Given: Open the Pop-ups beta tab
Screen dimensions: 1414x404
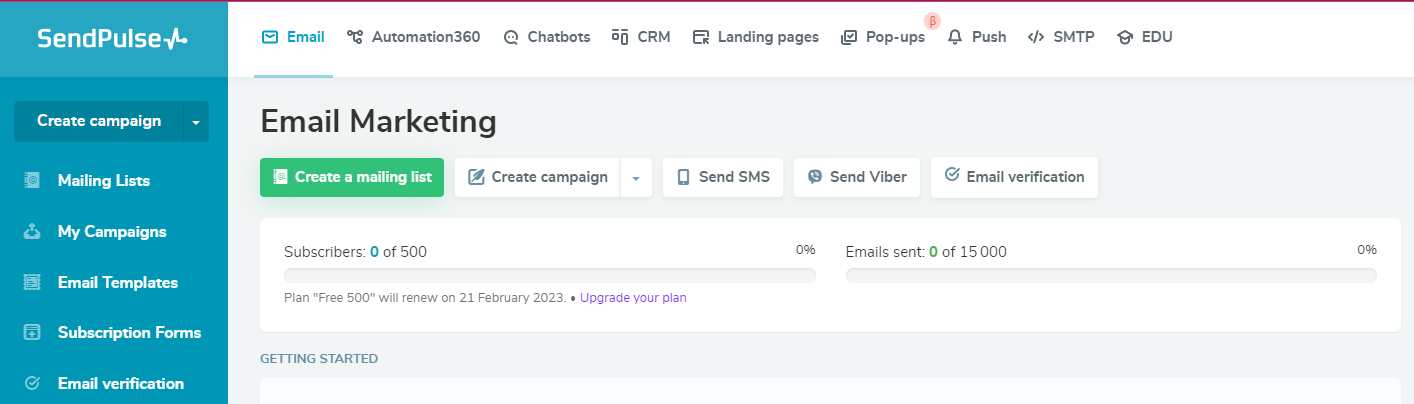Looking at the screenshot, I should point(883,37).
